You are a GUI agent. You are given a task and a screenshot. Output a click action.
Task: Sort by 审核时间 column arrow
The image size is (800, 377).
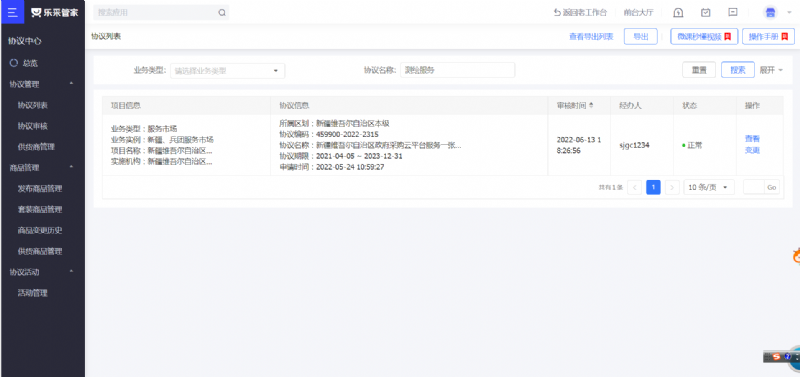coord(591,106)
